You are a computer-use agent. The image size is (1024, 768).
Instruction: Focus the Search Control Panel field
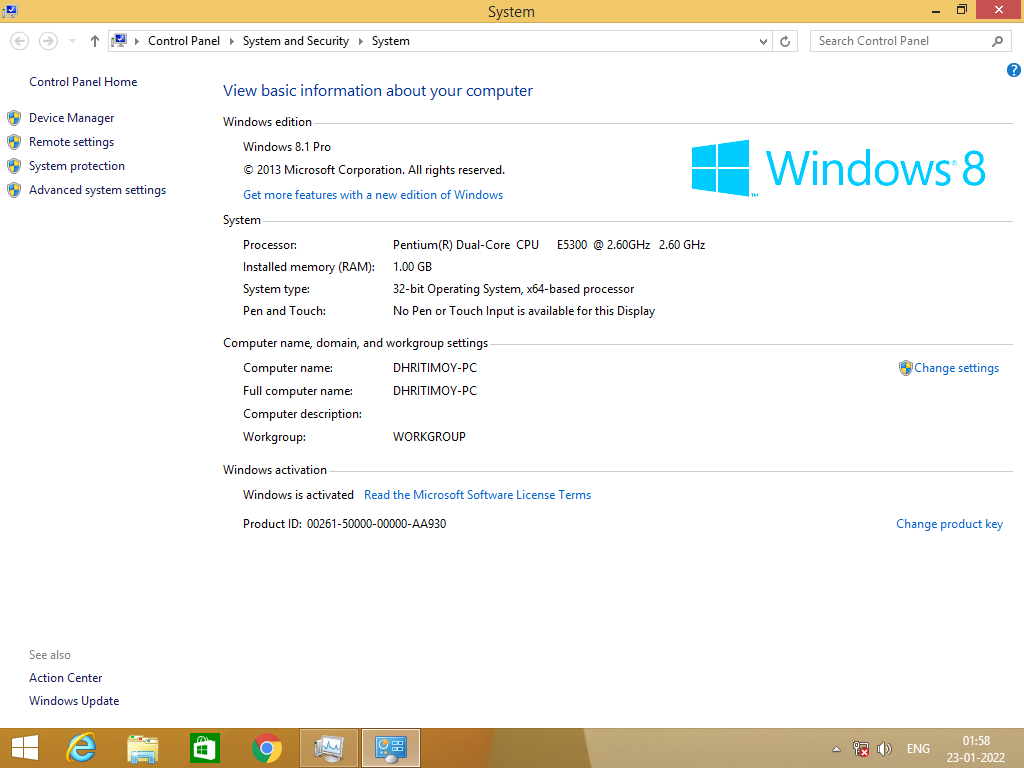click(901, 41)
